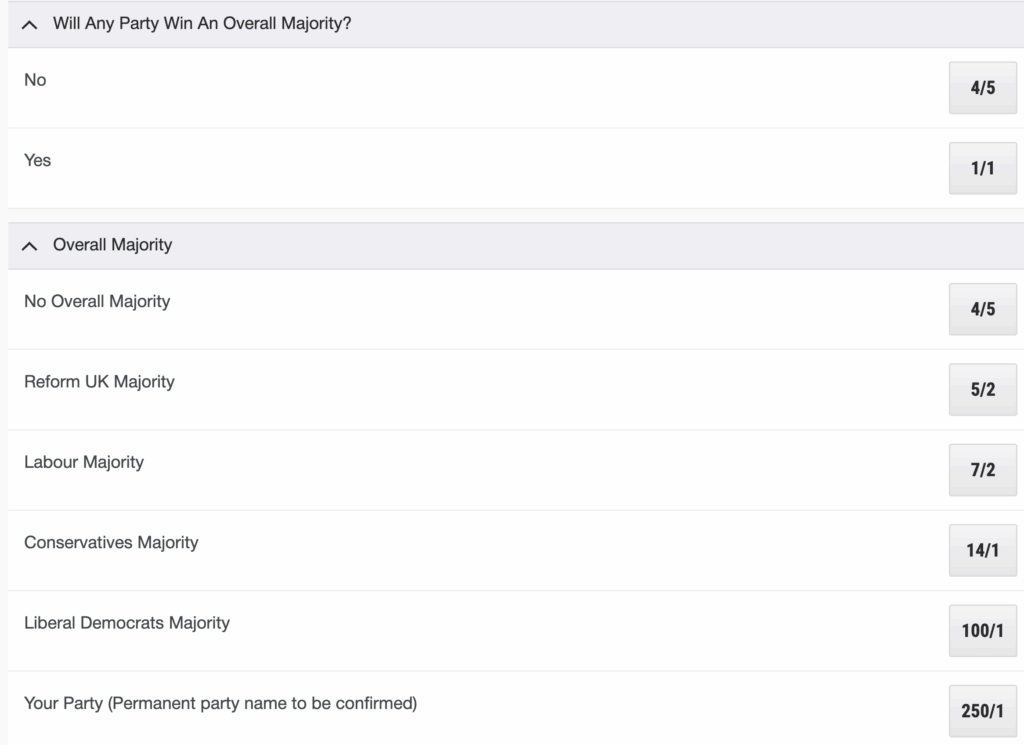Click the 'Labour Majority' row text
Viewport: 1024px width, 745px height.
click(84, 462)
